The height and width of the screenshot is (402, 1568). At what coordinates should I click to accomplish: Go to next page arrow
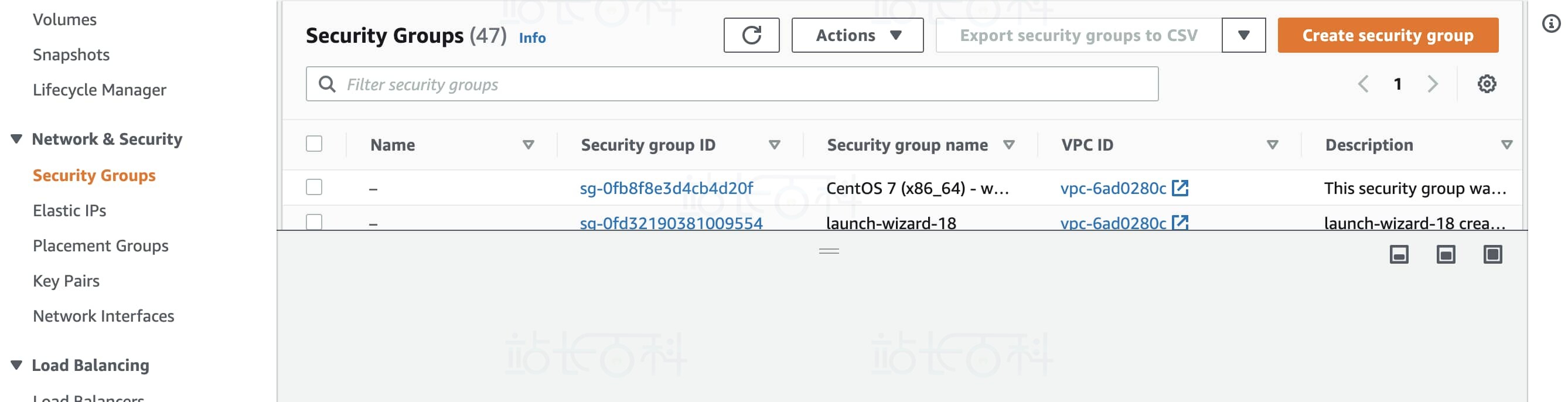click(x=1432, y=84)
